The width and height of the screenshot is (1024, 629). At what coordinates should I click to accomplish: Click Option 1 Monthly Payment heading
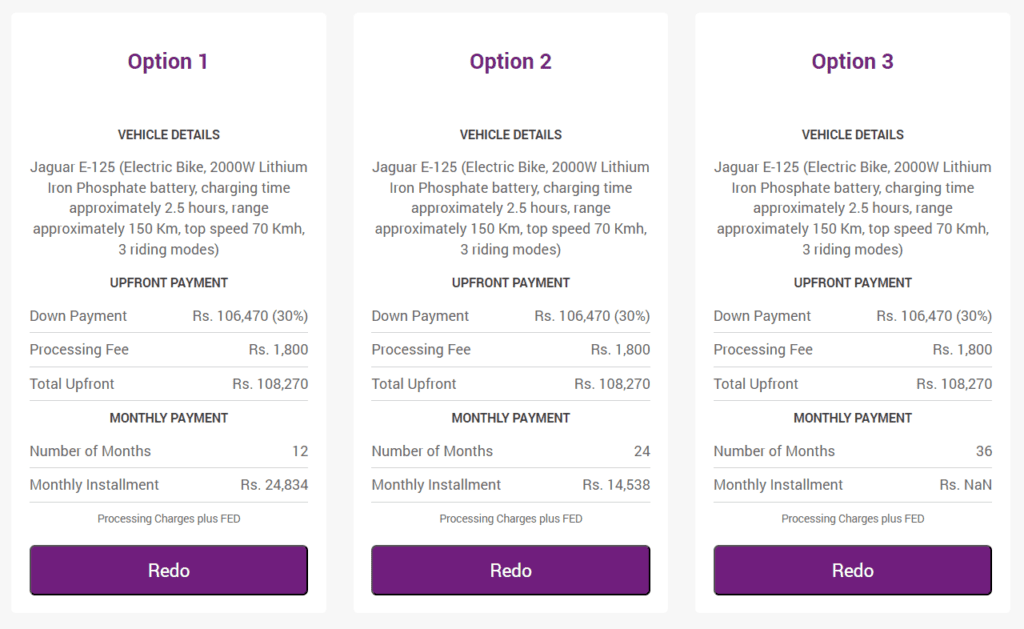(168, 418)
